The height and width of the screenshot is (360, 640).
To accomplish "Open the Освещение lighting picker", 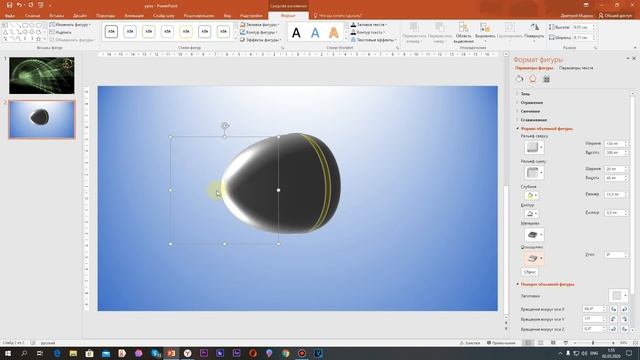I will point(534,258).
